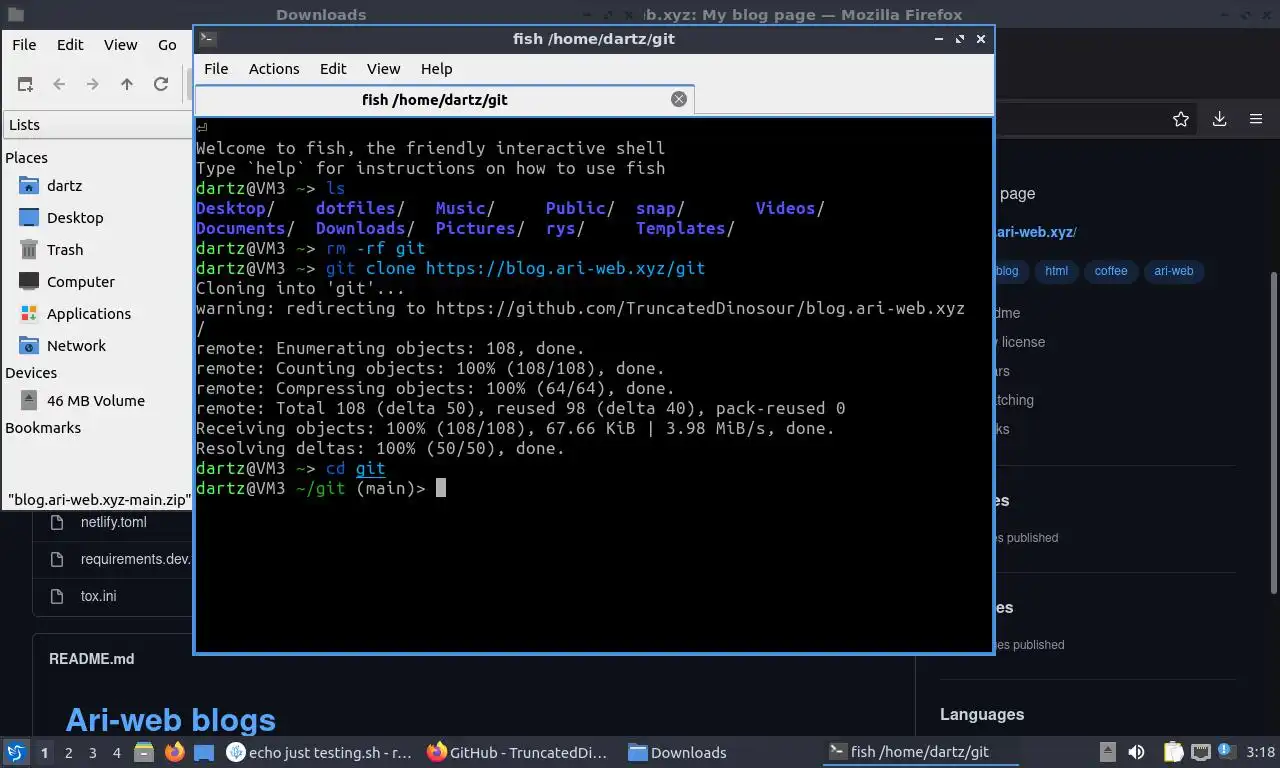Click the Languages section heading
Image resolution: width=1280 pixels, height=768 pixels.
point(982,714)
